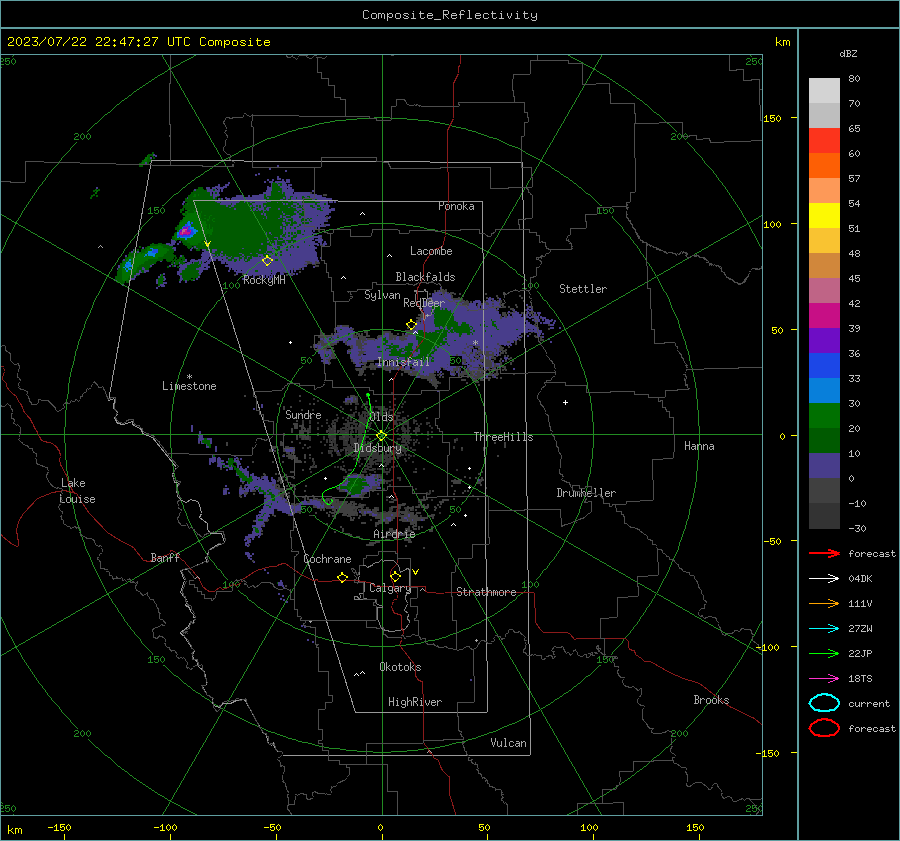Click the 0 dBZ purple color swatch

click(x=824, y=465)
